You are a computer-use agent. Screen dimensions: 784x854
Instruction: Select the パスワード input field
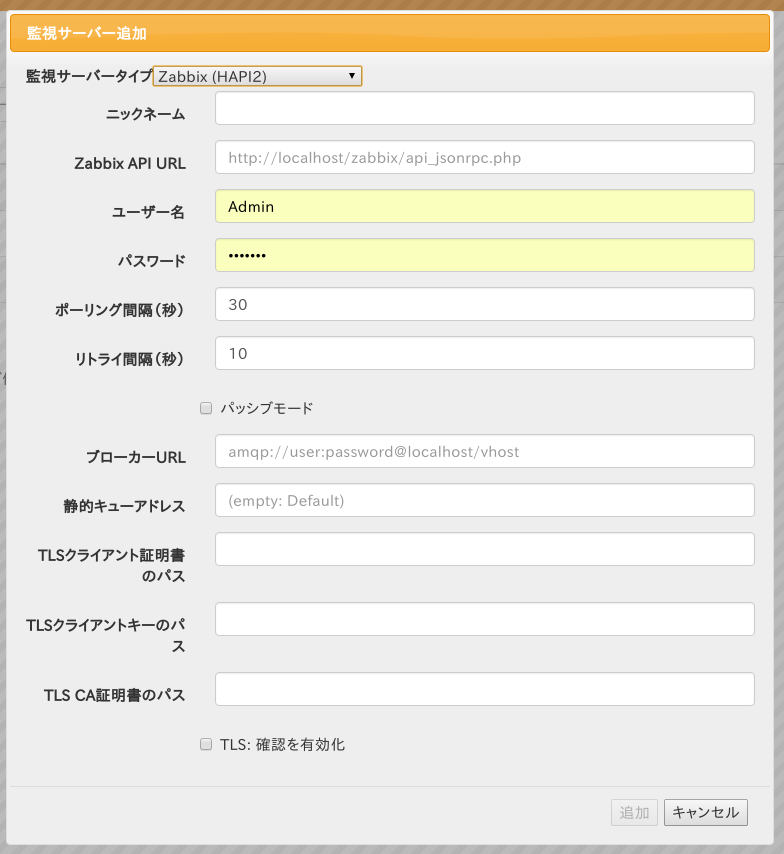point(484,255)
